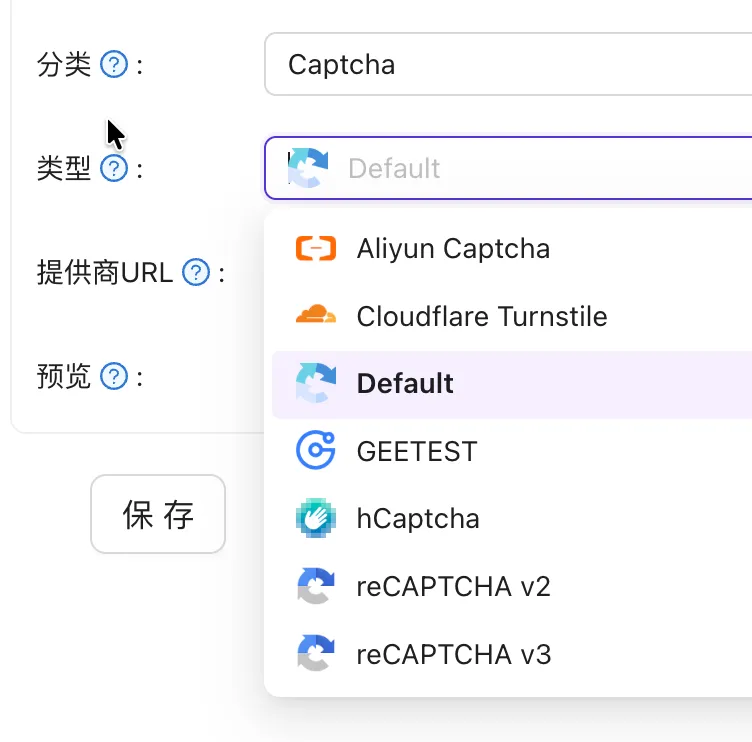This screenshot has height=742, width=752.
Task: Click the help icon beside 预览 label
Action: 116,377
